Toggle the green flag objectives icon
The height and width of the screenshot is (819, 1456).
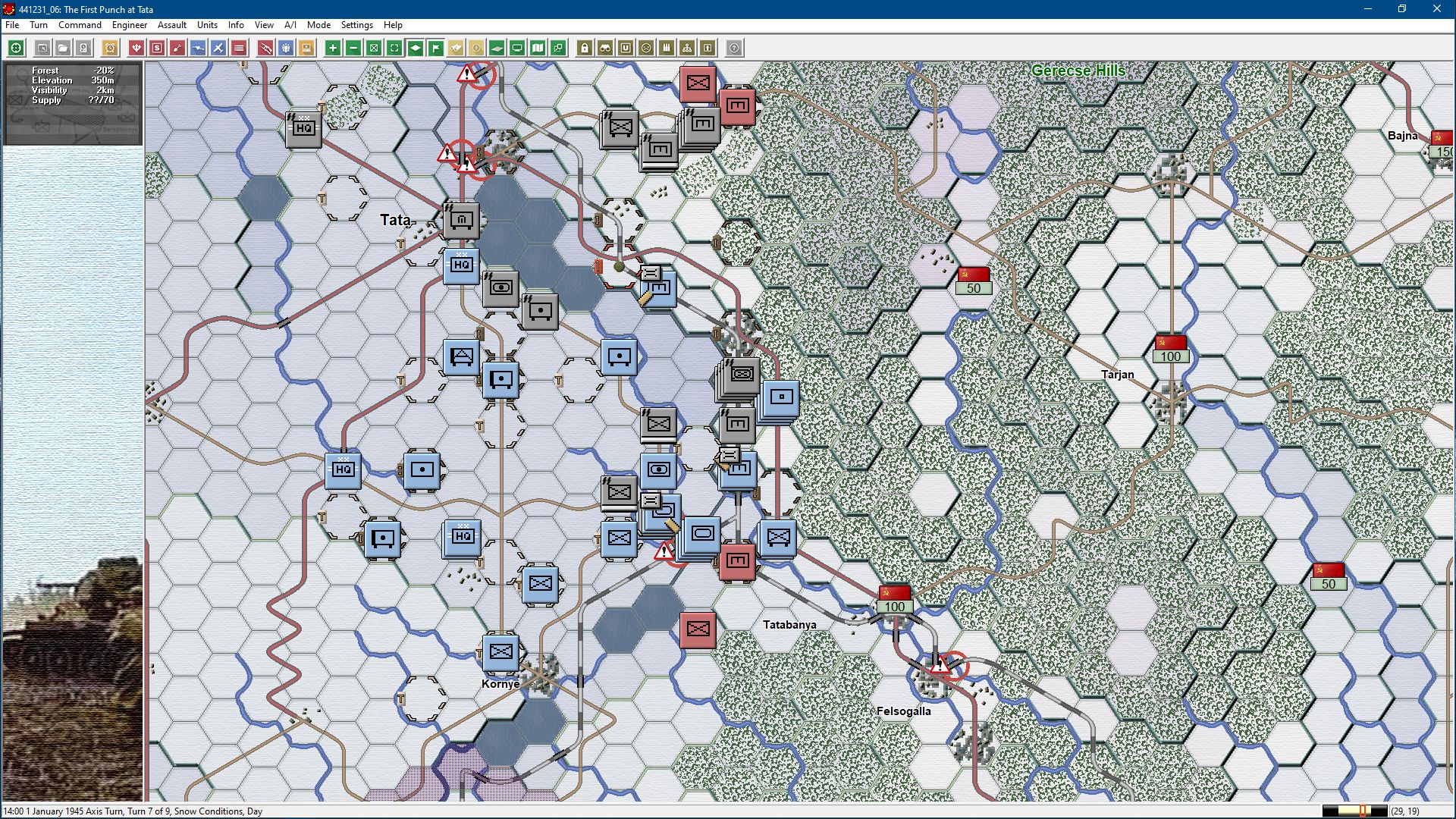pos(435,48)
